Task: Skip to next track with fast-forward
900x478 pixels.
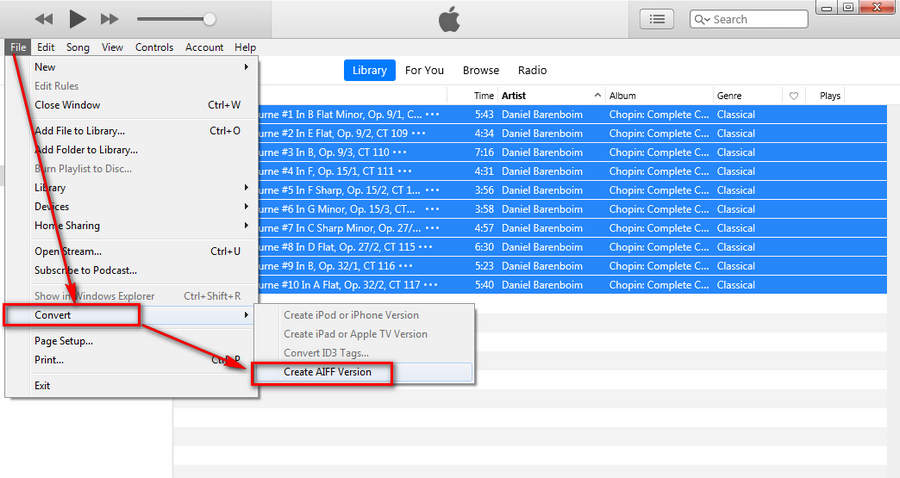Action: point(109,19)
